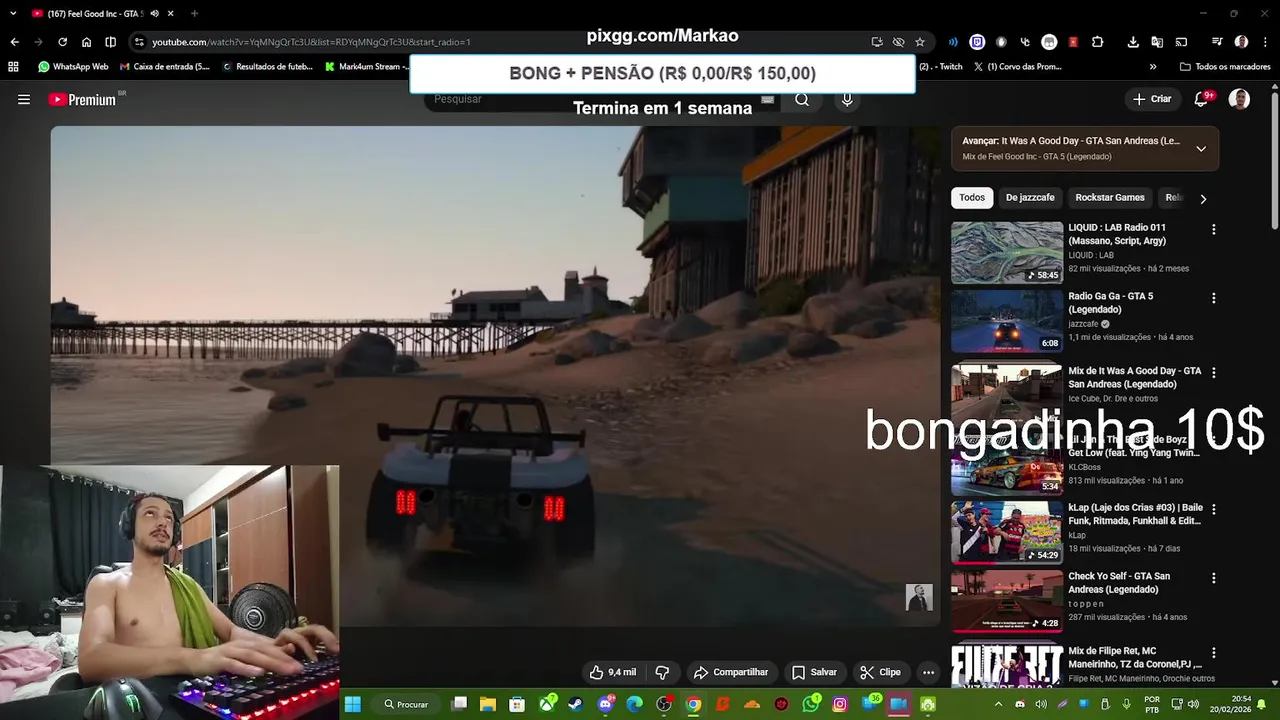Open Discord from the taskbar

(x=605, y=704)
